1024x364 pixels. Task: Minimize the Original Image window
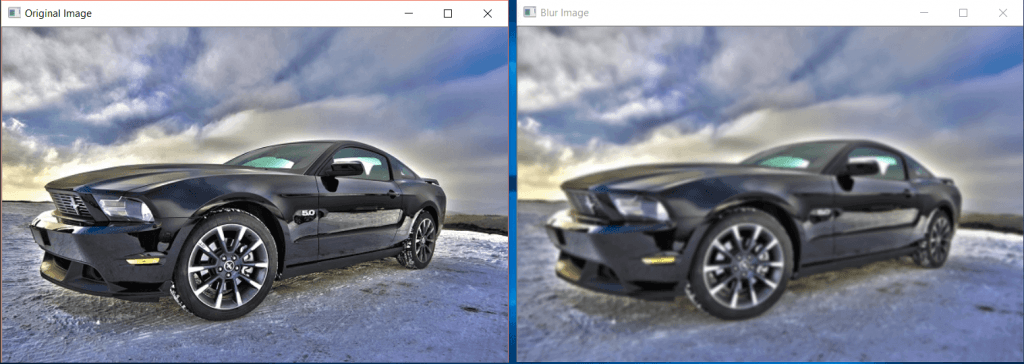tap(408, 14)
